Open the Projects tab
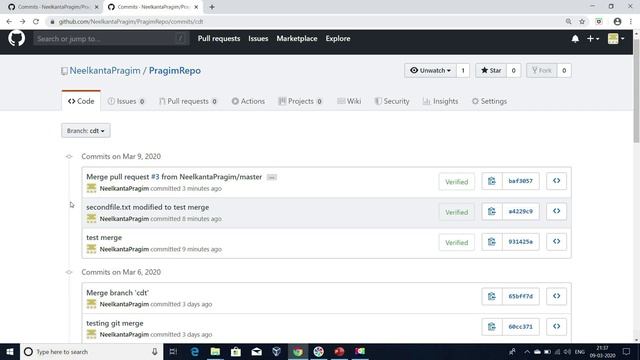640x360 pixels. 300,101
